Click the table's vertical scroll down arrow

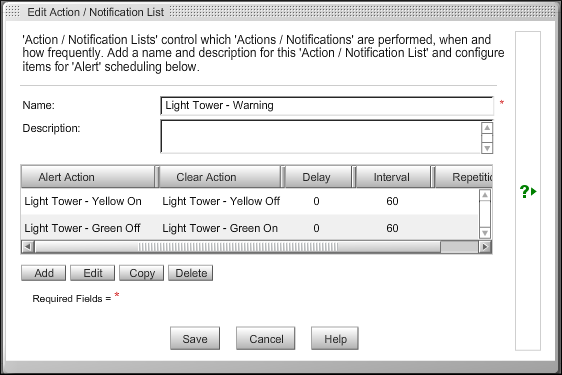485,233
